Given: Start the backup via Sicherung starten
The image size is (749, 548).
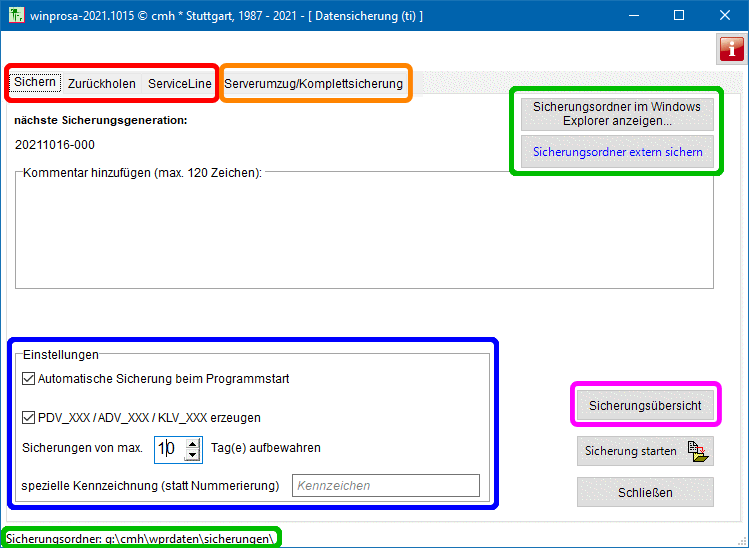Looking at the screenshot, I should pyautogui.click(x=645, y=451).
